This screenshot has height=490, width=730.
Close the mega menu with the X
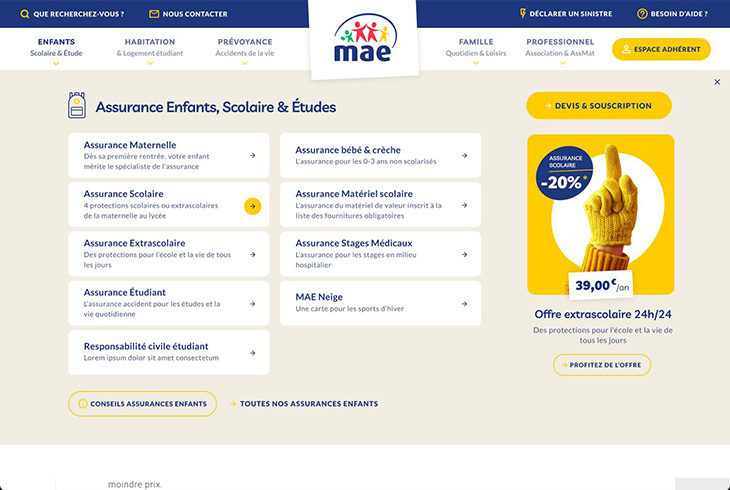717,82
